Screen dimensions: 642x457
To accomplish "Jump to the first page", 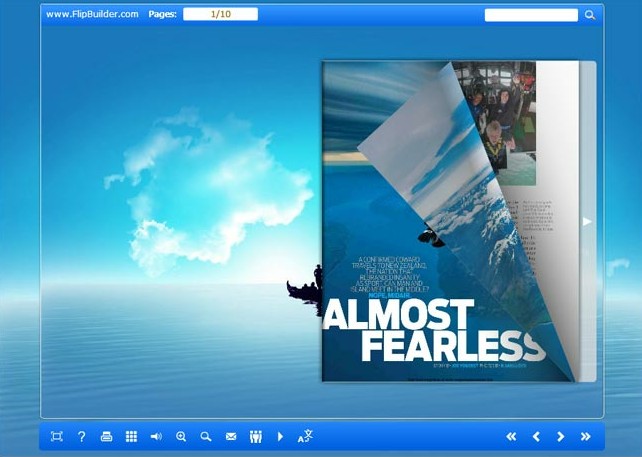I will (511, 436).
